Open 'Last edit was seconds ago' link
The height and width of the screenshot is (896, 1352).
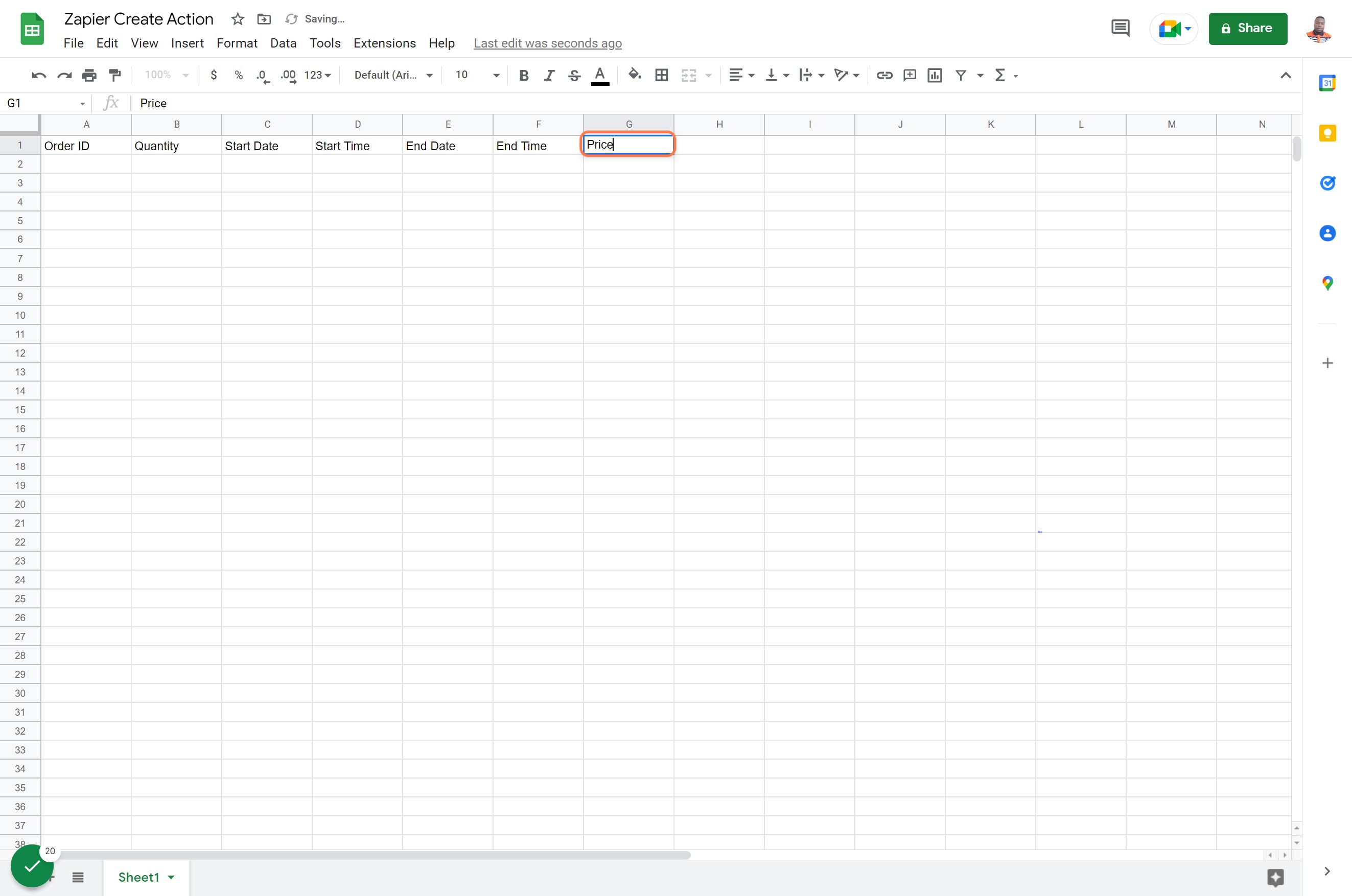tap(547, 43)
